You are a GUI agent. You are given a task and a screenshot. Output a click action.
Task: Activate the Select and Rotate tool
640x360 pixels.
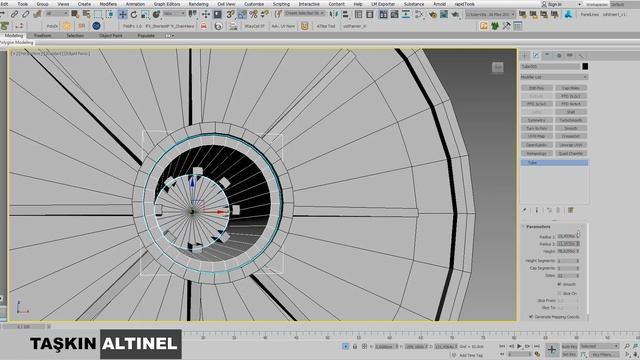(134, 15)
